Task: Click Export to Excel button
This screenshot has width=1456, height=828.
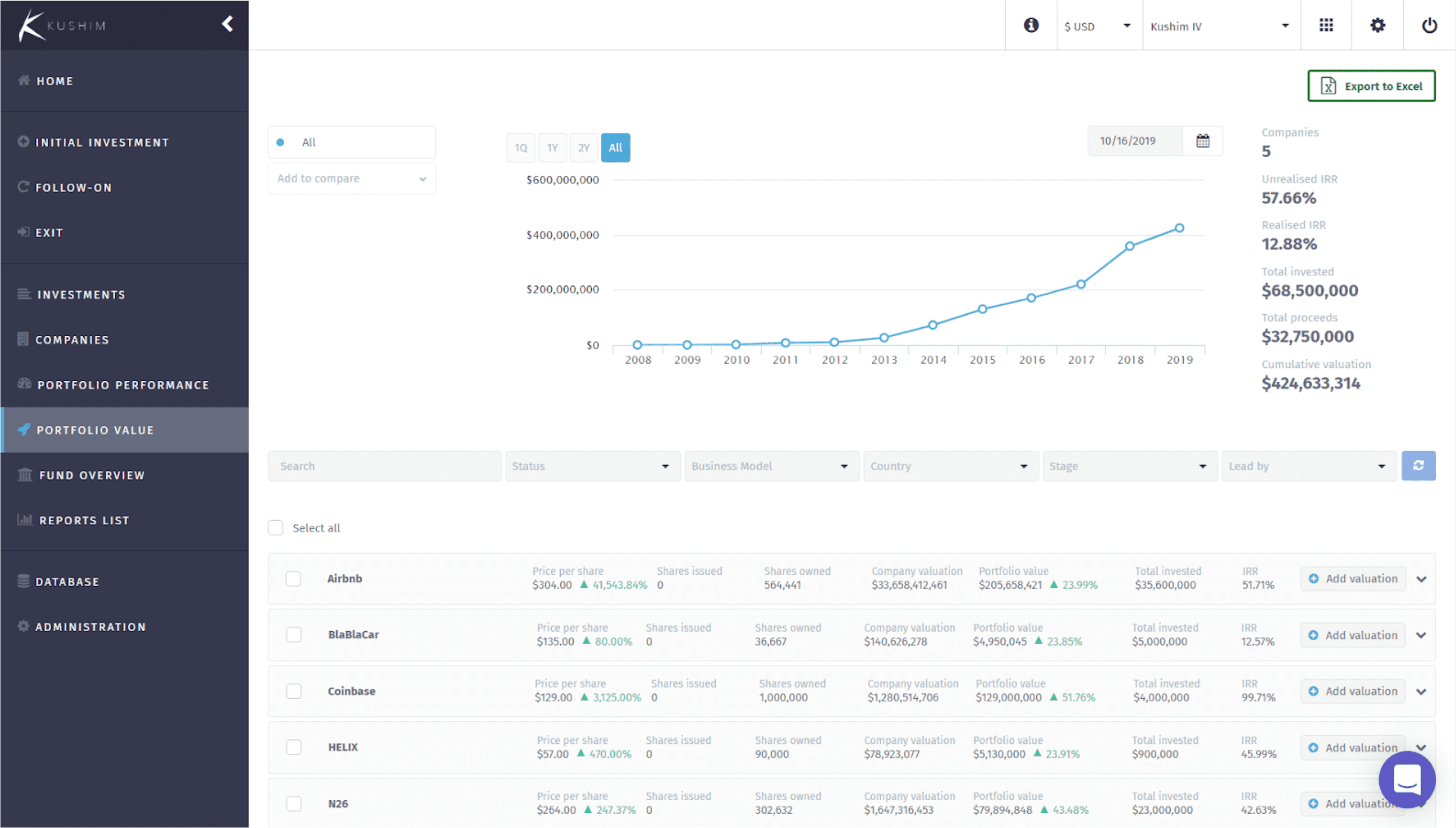Action: pos(1371,86)
